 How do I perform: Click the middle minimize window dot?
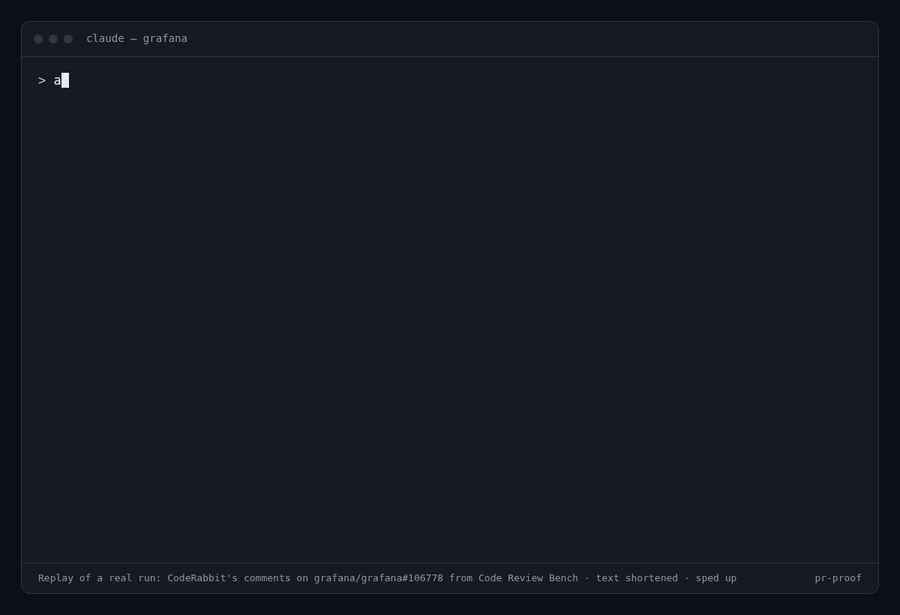[53, 39]
